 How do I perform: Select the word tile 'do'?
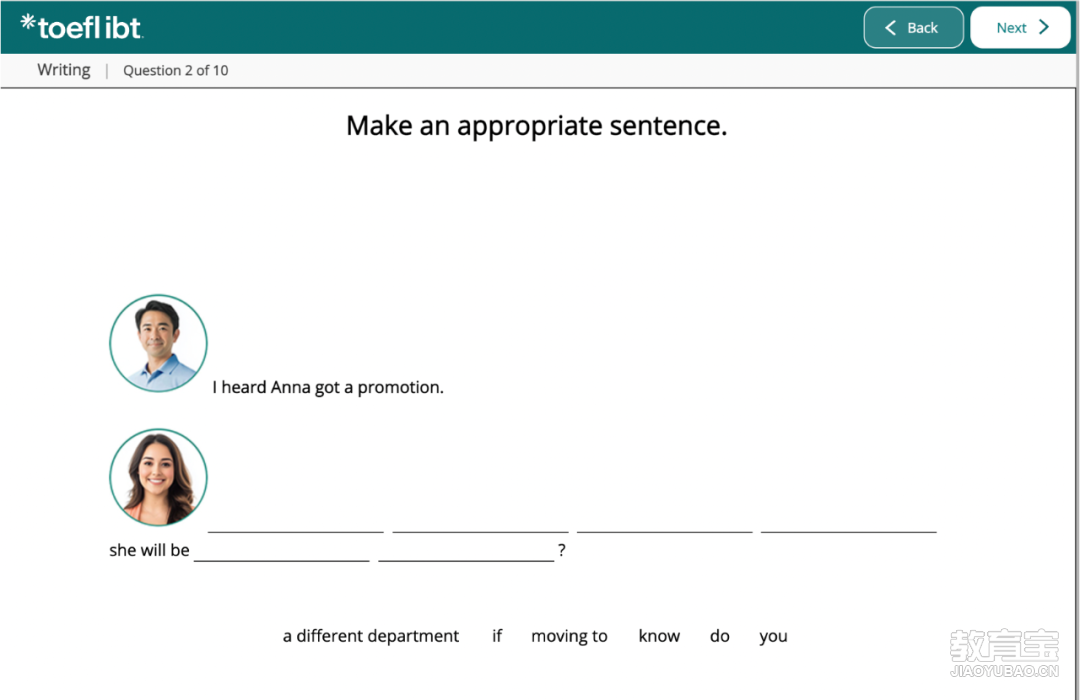click(720, 636)
